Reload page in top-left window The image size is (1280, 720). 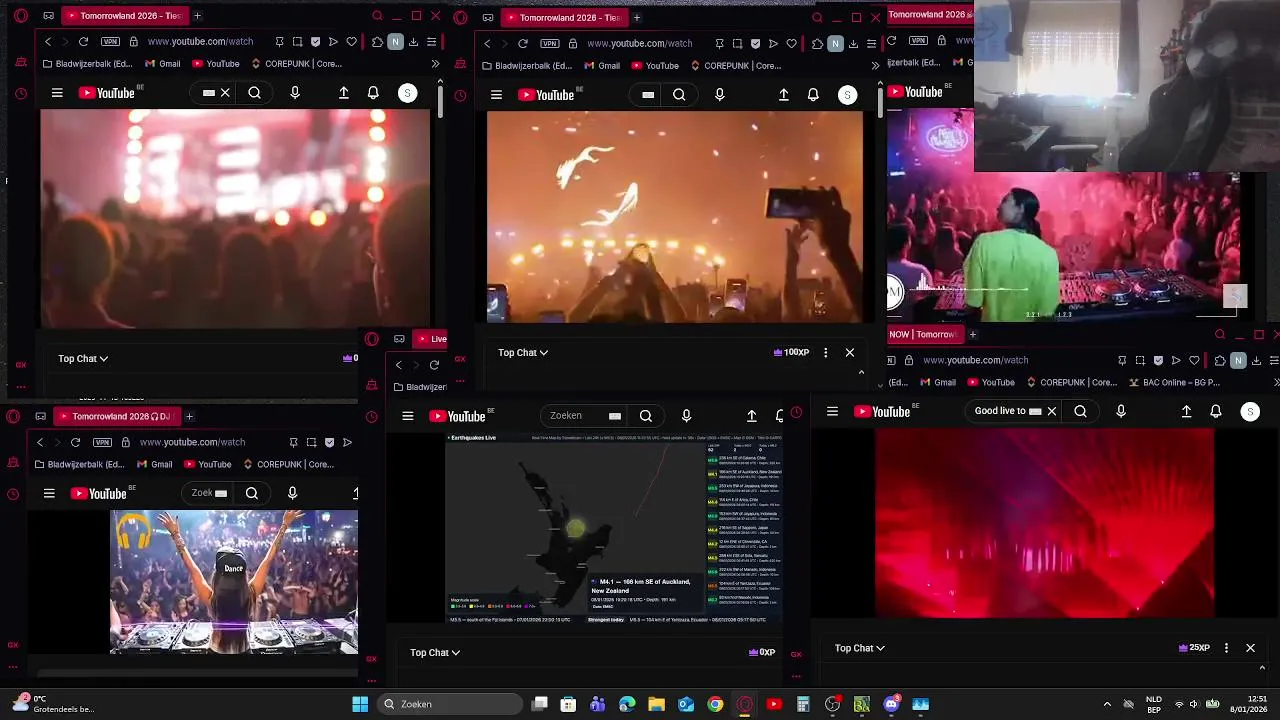click(x=83, y=42)
